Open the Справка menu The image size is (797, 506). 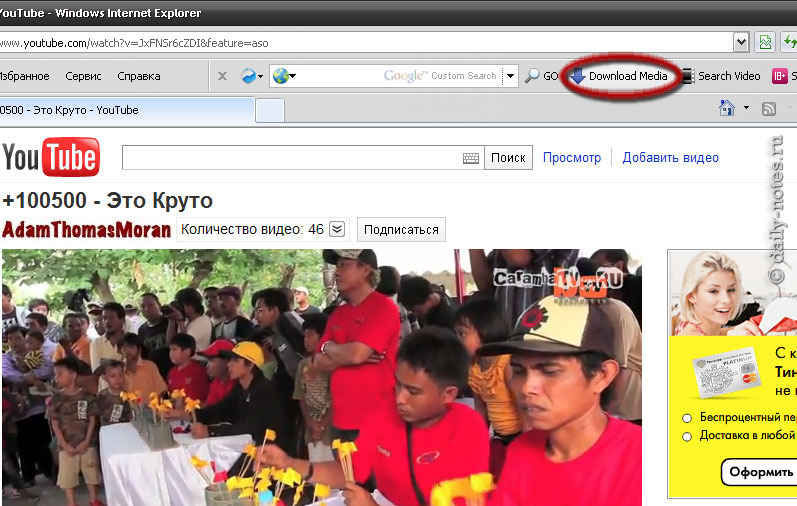coord(138,76)
